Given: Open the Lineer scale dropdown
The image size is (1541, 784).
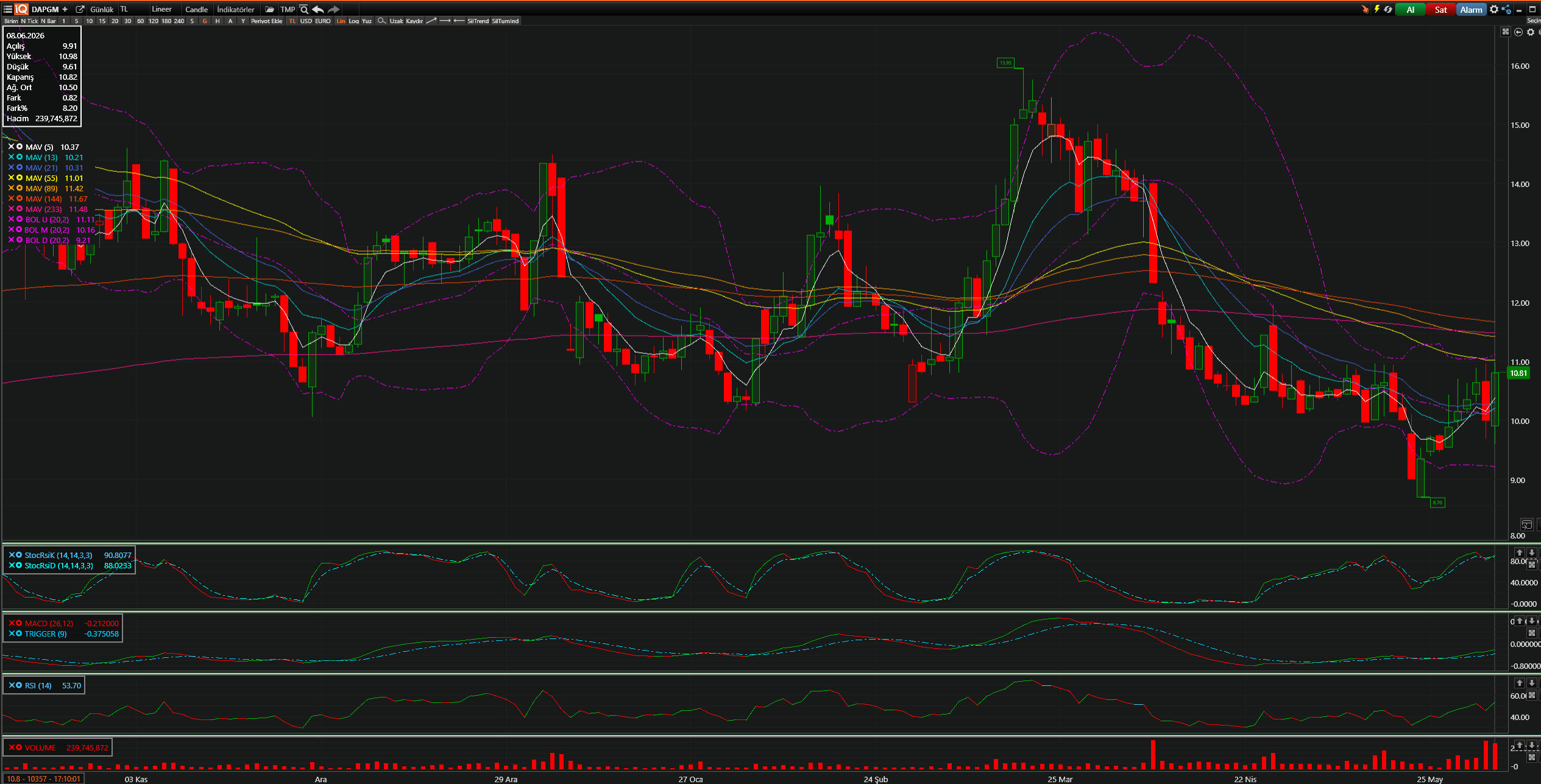Looking at the screenshot, I should click(x=165, y=9).
